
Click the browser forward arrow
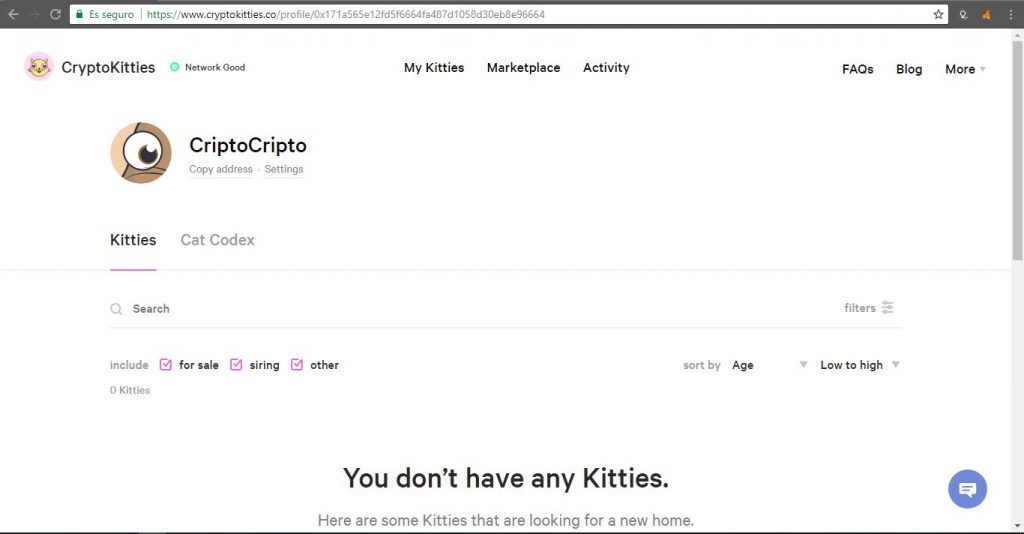pyautogui.click(x=34, y=14)
